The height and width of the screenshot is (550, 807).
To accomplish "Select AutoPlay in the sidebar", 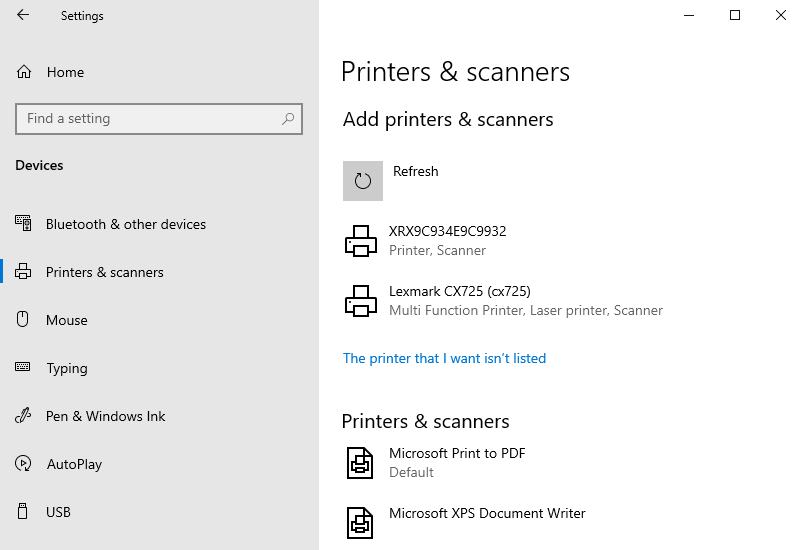I will pos(74,464).
